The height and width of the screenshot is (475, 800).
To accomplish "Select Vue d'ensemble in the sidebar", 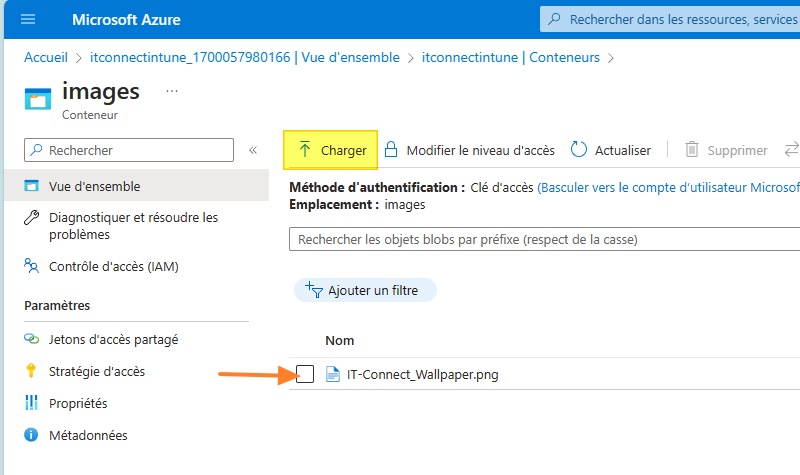I will click(136, 186).
